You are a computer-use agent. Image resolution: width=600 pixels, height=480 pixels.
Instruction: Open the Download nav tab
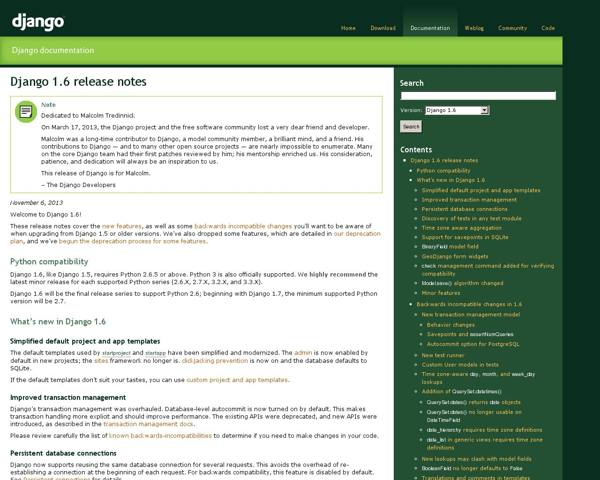(x=383, y=28)
